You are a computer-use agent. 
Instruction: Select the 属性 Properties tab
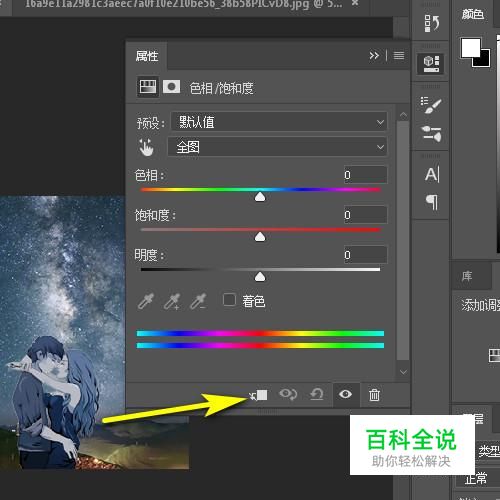click(147, 56)
